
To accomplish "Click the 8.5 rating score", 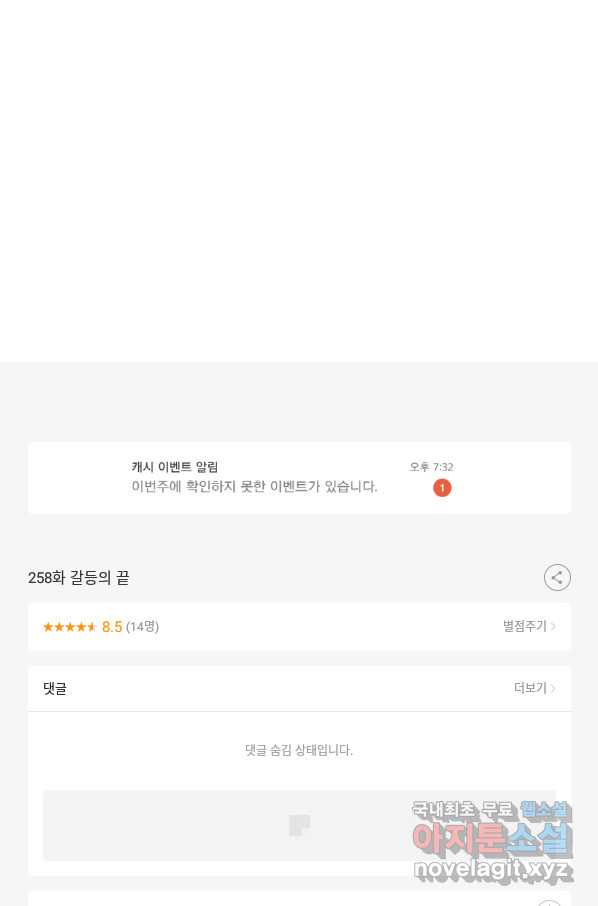I will 112,627.
